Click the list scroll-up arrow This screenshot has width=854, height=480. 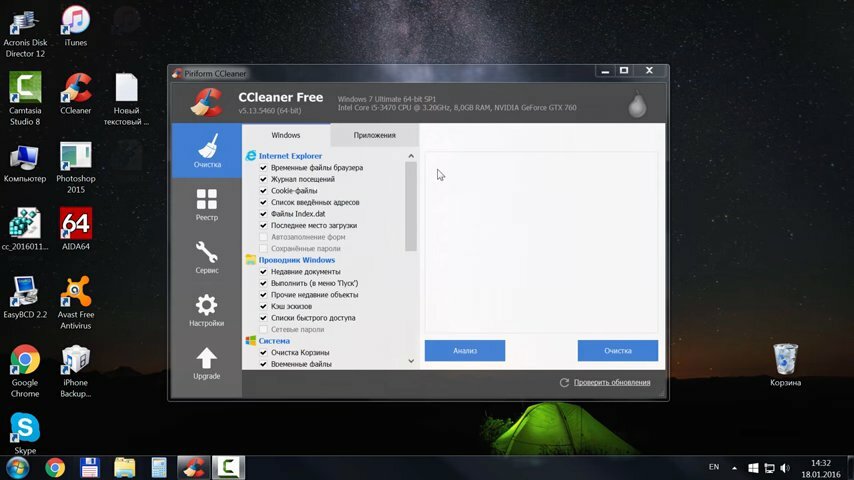(x=411, y=156)
